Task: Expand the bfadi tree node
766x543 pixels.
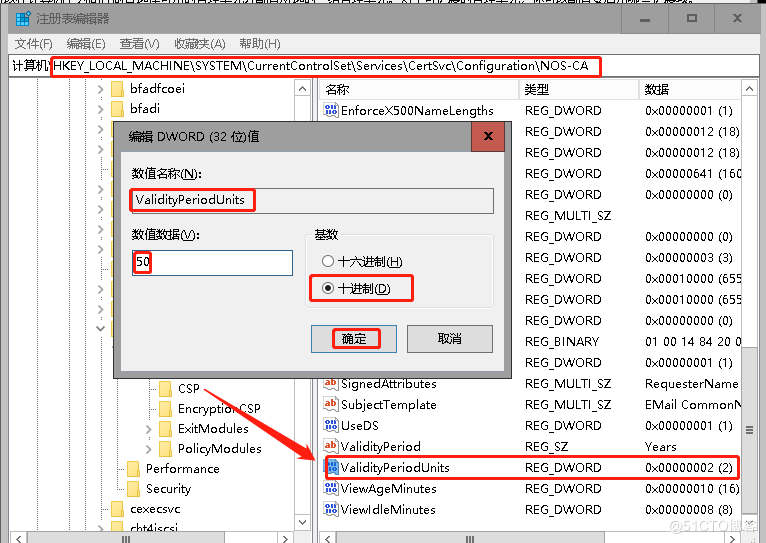Action: click(101, 109)
